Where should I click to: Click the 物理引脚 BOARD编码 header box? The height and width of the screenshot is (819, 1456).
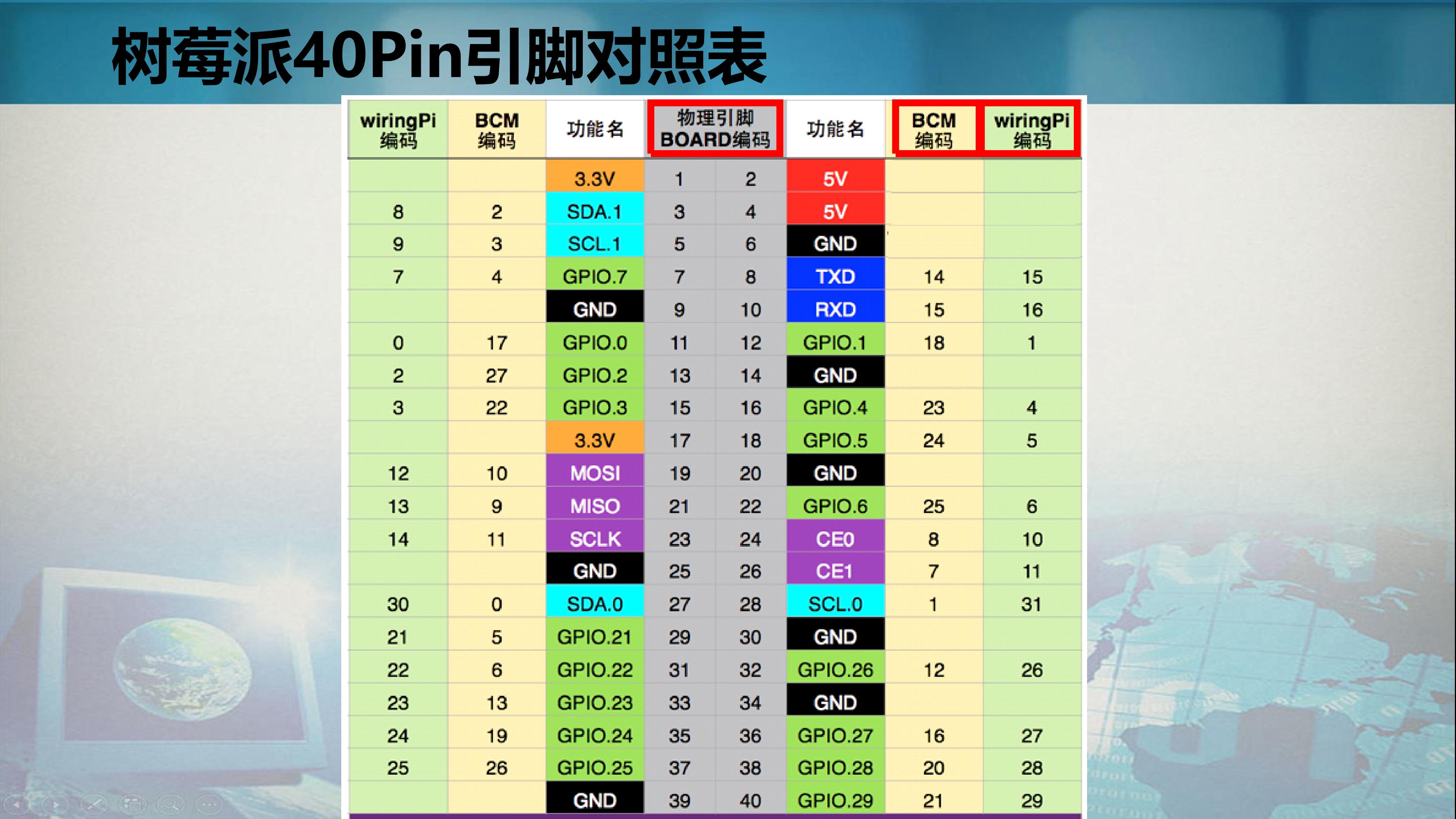715,128
